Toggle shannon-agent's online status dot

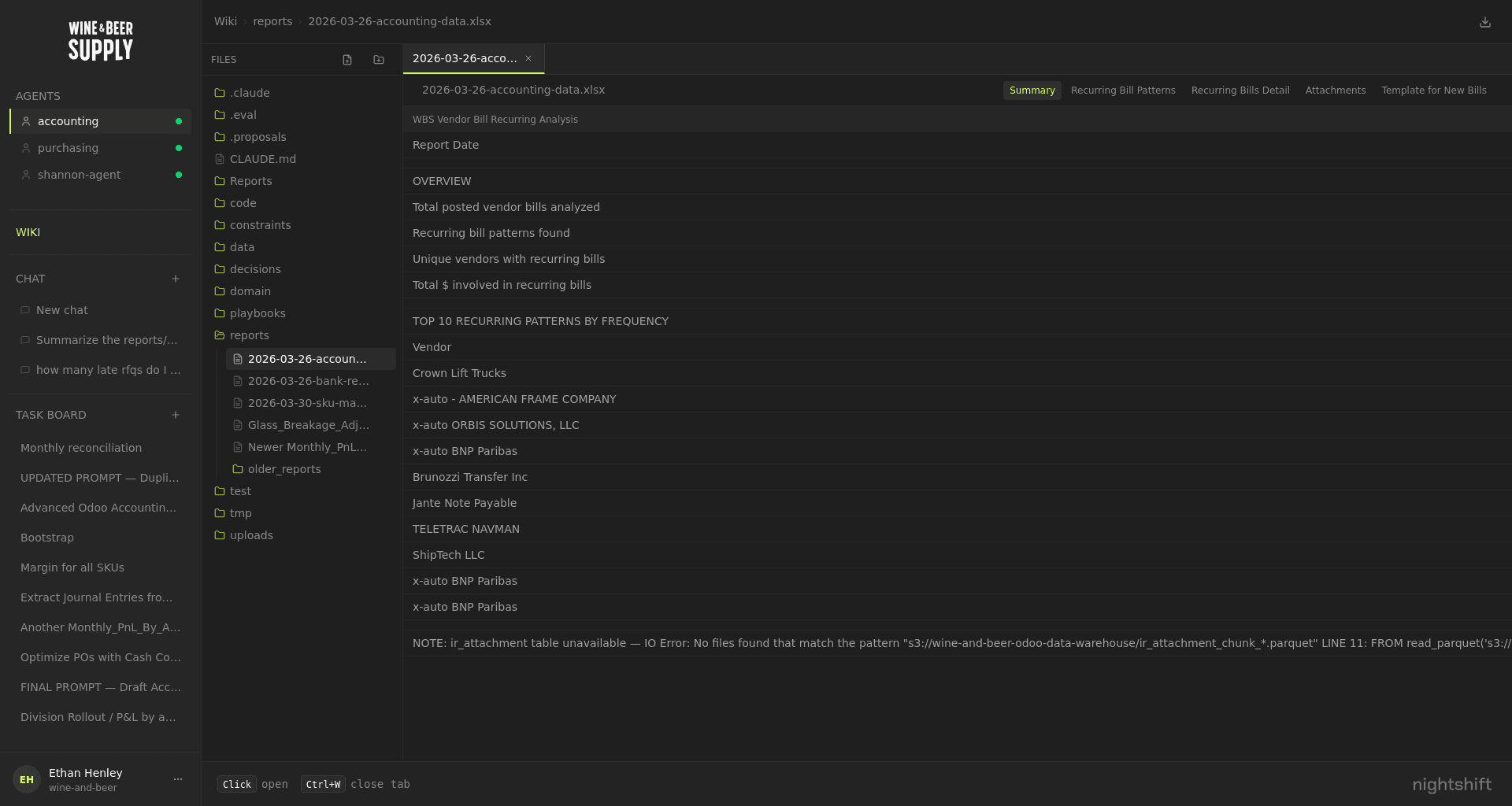pos(179,175)
